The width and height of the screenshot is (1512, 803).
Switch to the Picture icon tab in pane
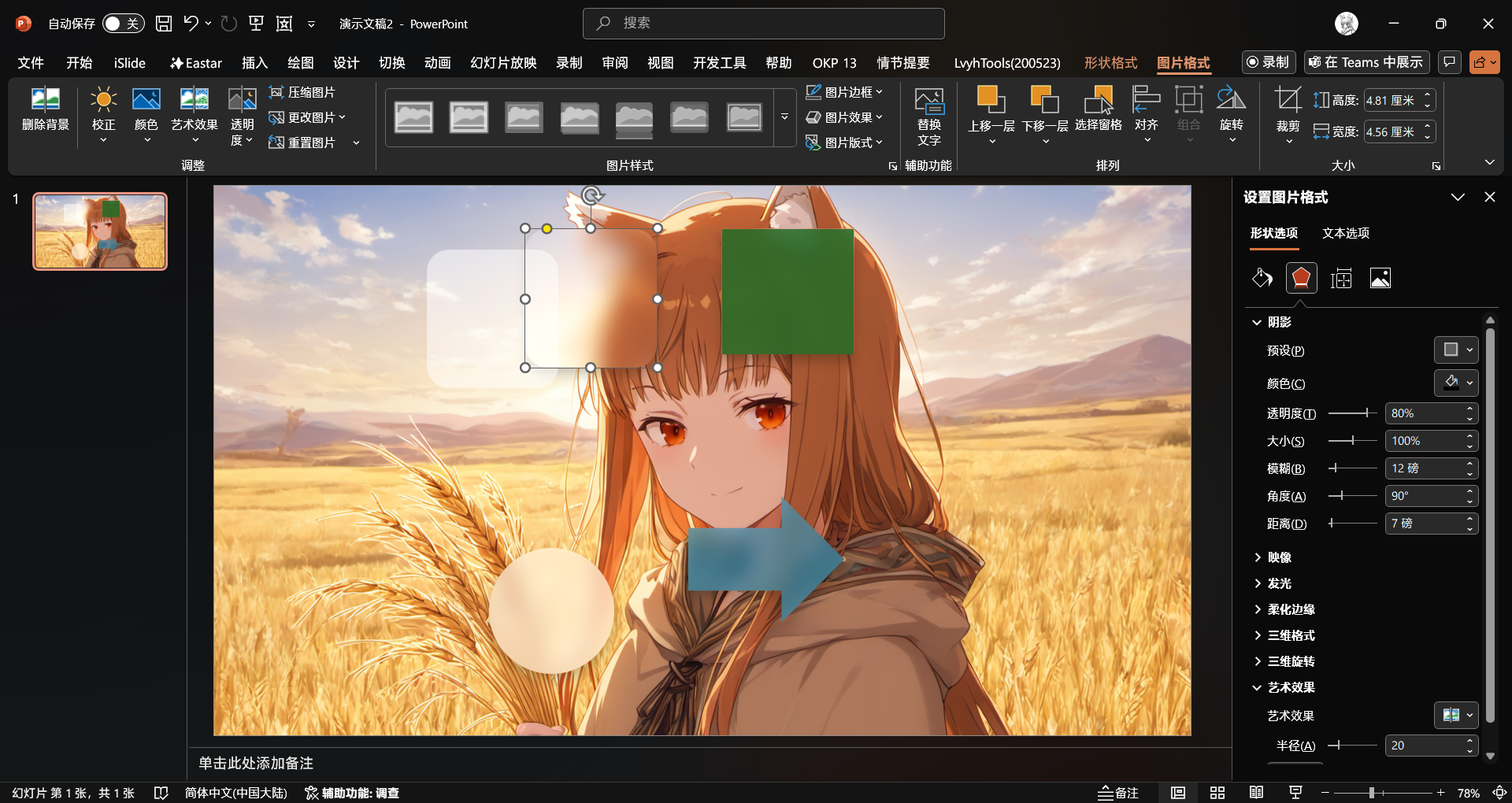click(1380, 278)
